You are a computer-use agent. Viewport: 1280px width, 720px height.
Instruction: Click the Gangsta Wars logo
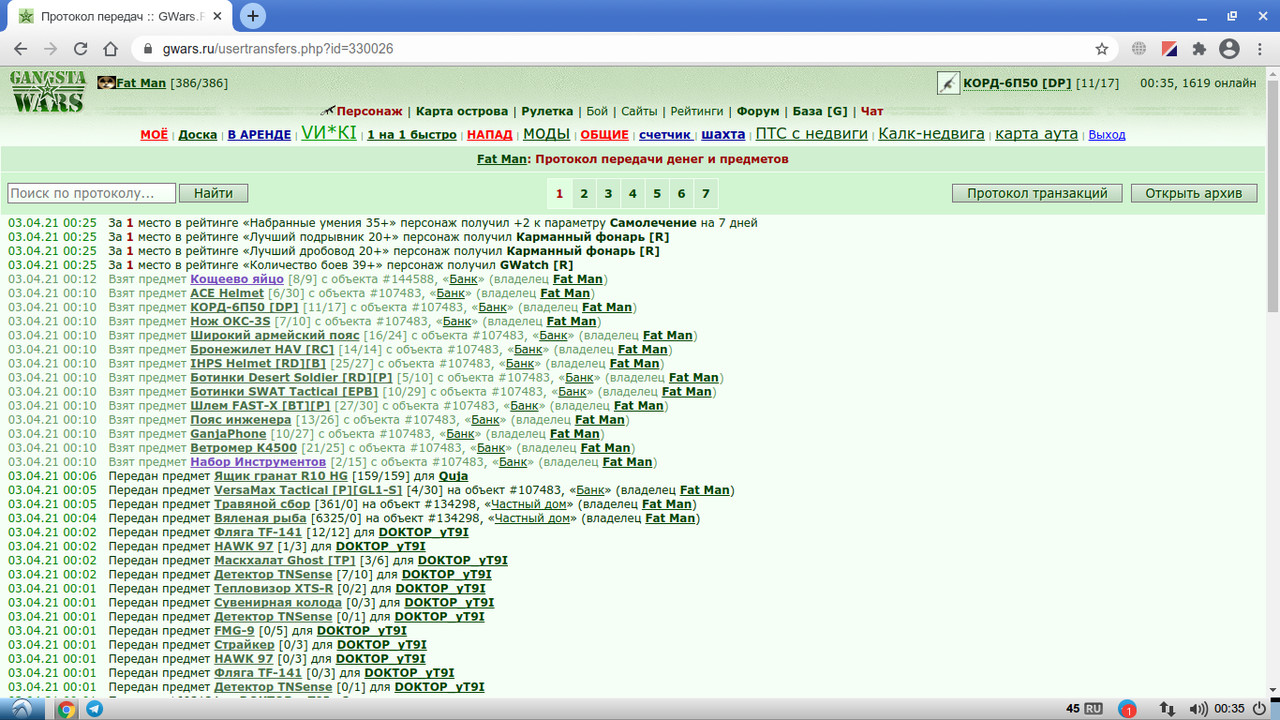(48, 93)
